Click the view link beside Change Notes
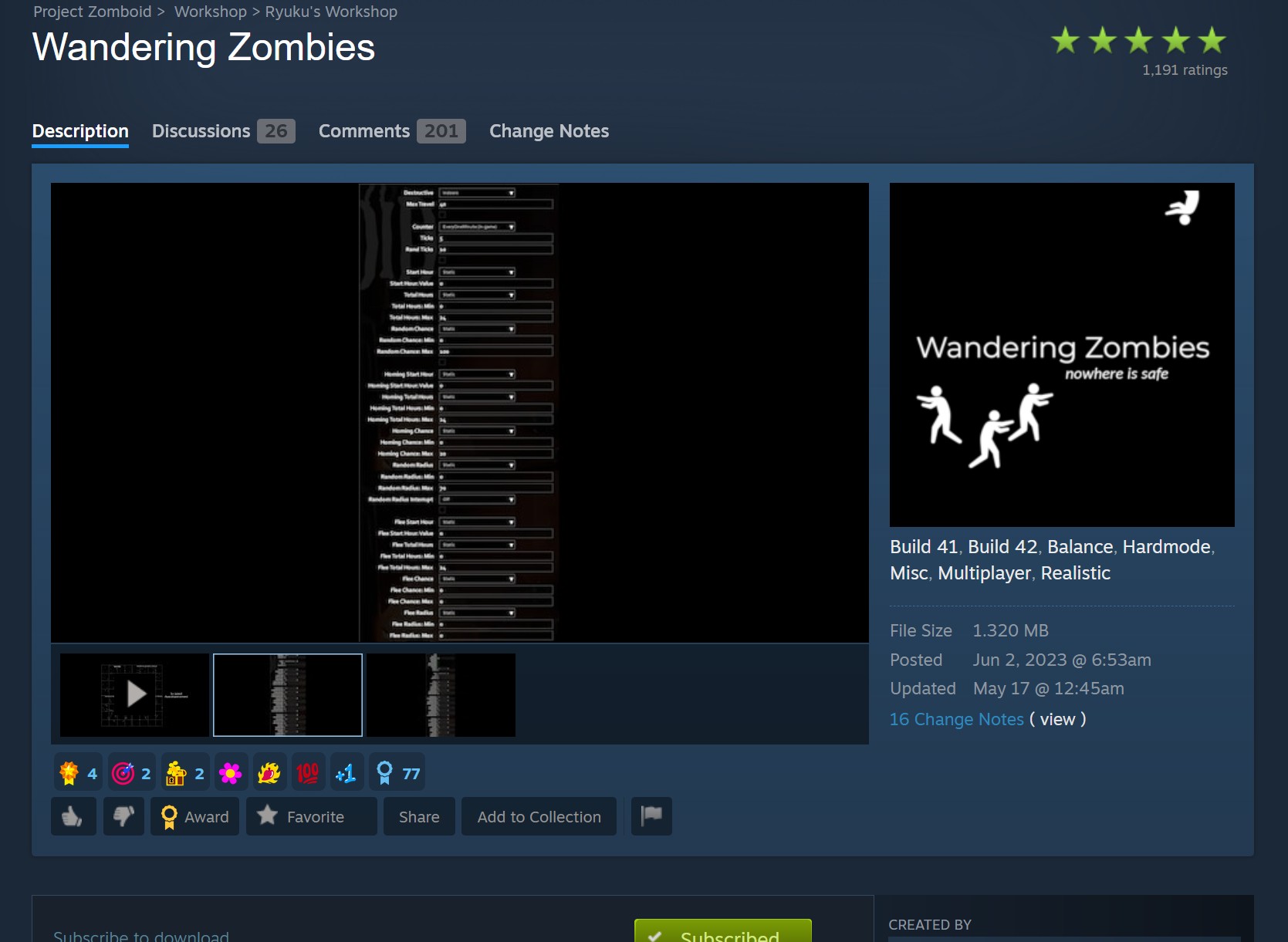The height and width of the screenshot is (942, 1288). (x=1057, y=719)
